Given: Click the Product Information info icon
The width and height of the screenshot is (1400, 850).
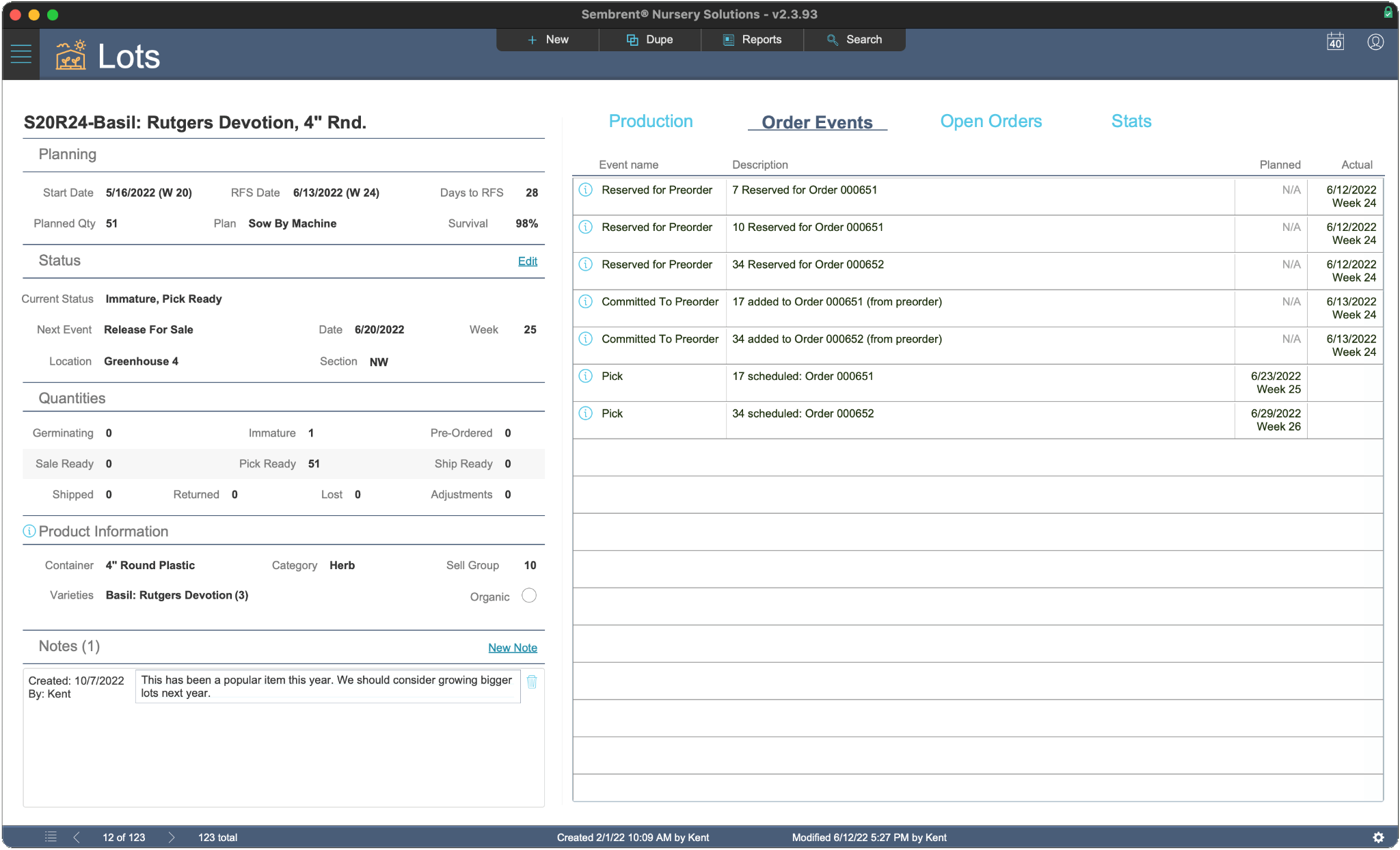Looking at the screenshot, I should click(x=29, y=532).
